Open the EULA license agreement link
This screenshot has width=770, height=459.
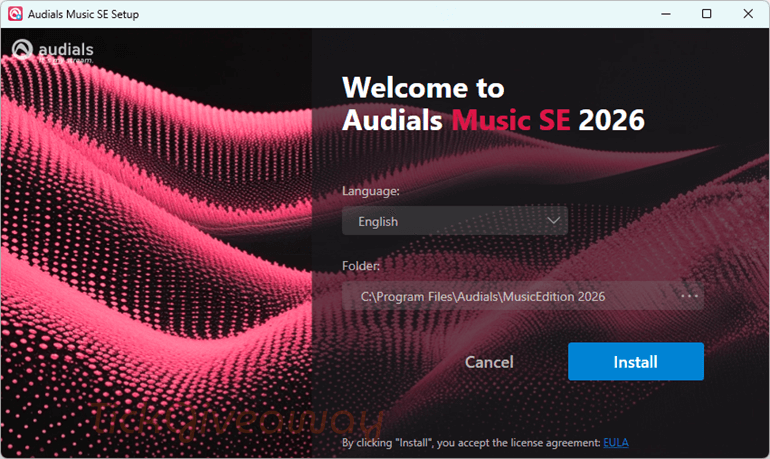click(616, 442)
